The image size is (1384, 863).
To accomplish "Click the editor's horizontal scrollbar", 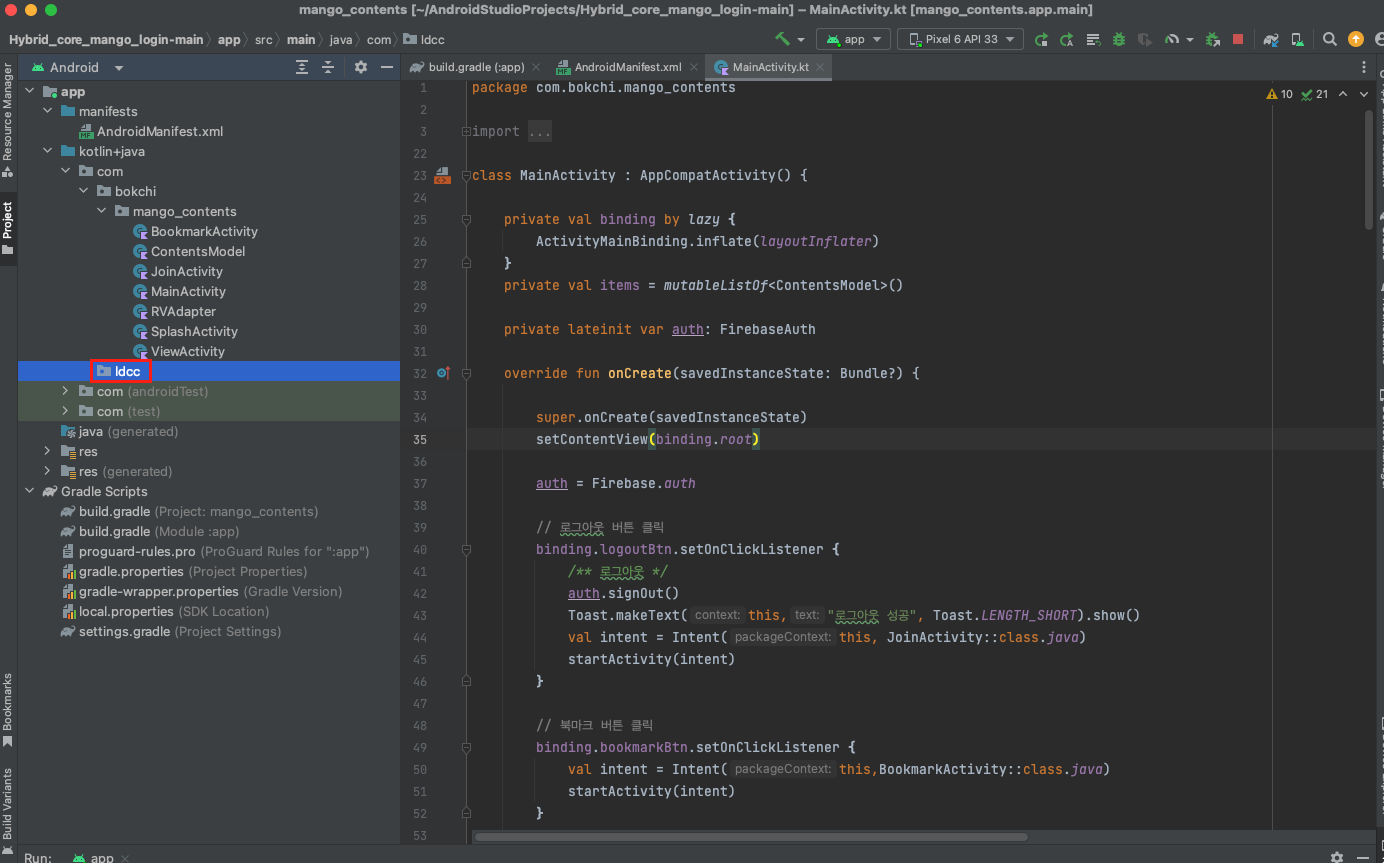I will [x=750, y=836].
